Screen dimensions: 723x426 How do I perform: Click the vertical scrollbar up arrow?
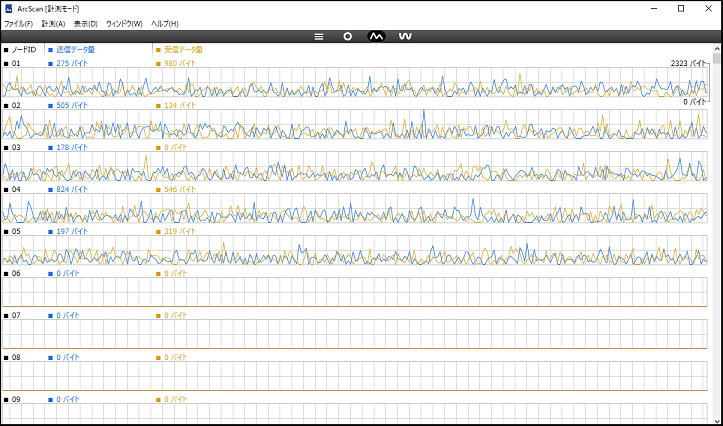[x=717, y=48]
